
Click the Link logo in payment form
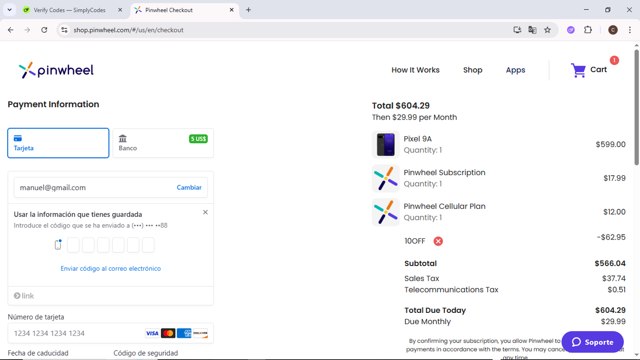(x=24, y=296)
